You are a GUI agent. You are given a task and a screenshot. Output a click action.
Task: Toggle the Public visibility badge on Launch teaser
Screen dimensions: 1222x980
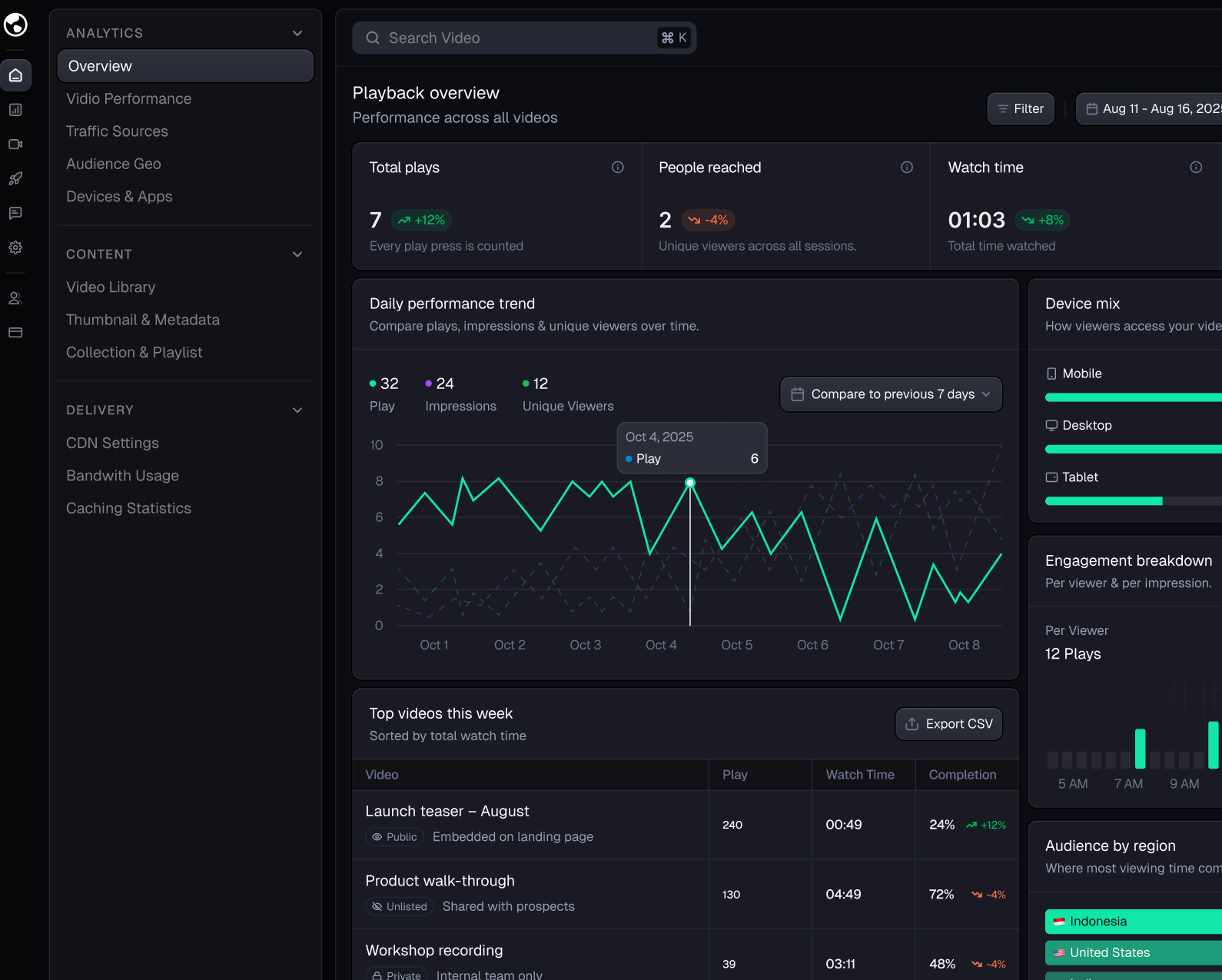(394, 837)
